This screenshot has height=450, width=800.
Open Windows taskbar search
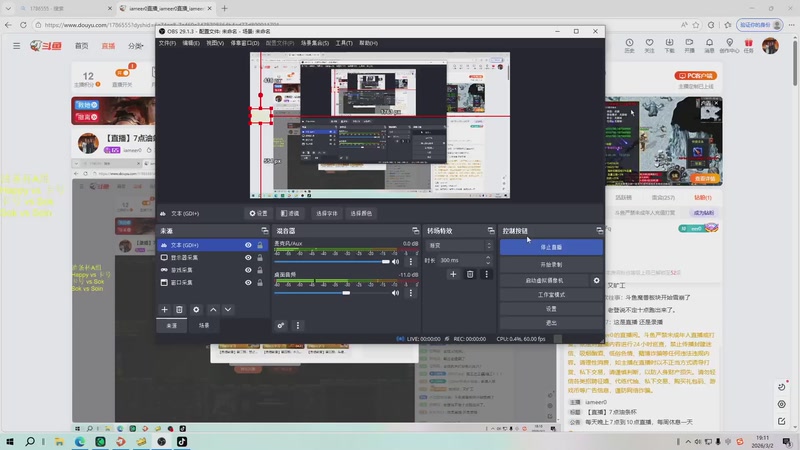pos(30,441)
